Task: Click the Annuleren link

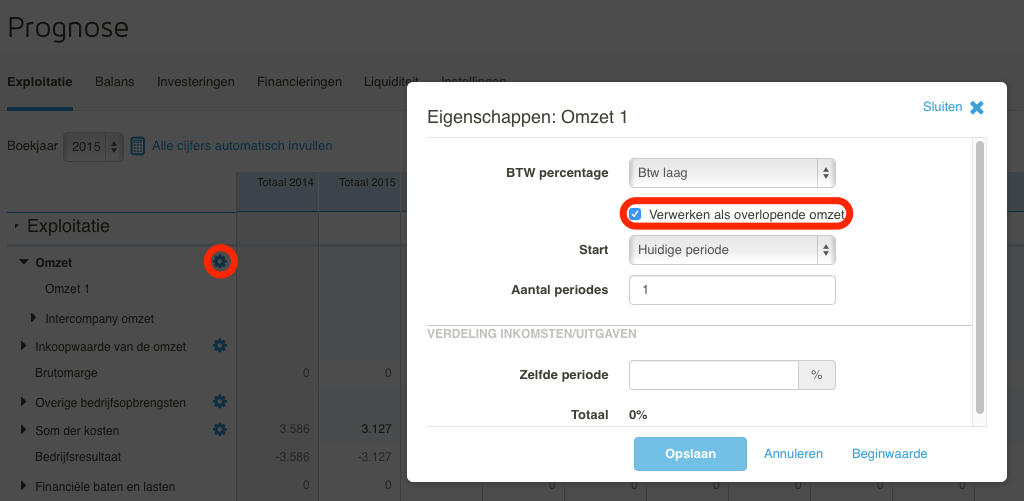Action: 793,454
